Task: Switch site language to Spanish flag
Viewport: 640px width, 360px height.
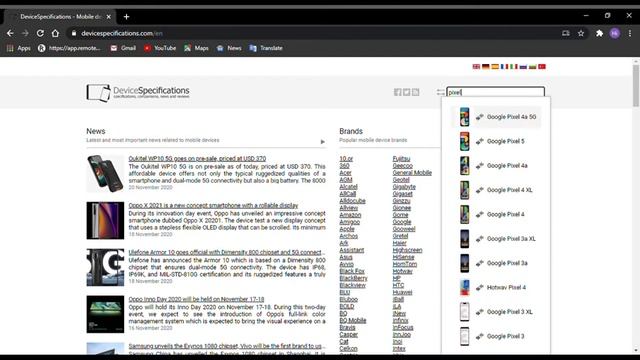Action: tap(495, 67)
